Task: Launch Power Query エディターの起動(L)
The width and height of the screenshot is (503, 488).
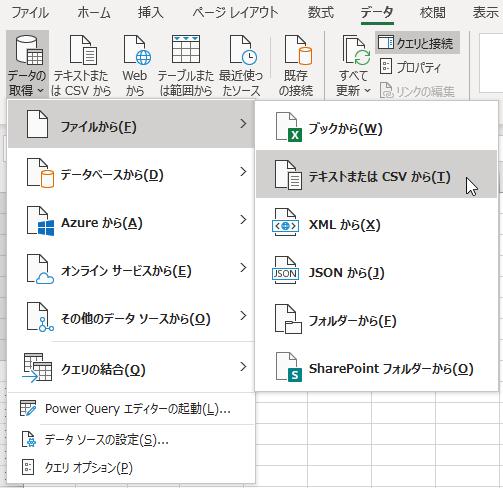Action: tap(131, 409)
